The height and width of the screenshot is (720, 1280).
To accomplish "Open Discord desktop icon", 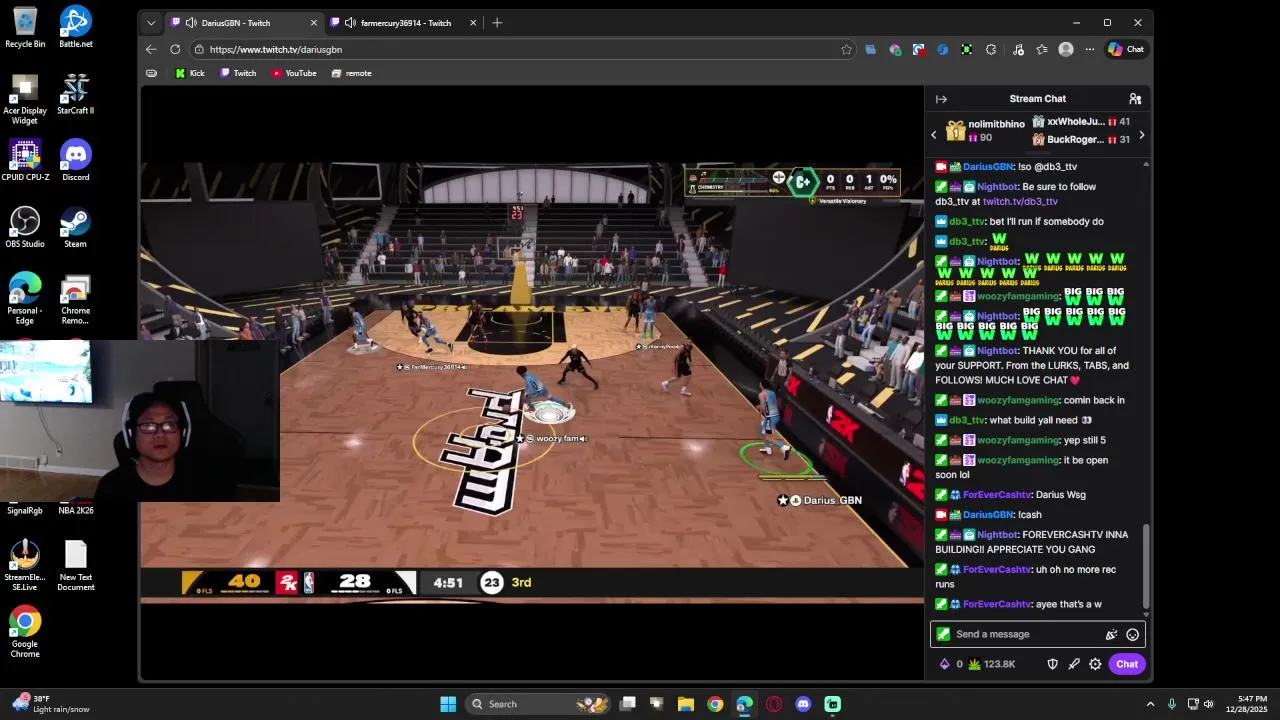I will (76, 160).
